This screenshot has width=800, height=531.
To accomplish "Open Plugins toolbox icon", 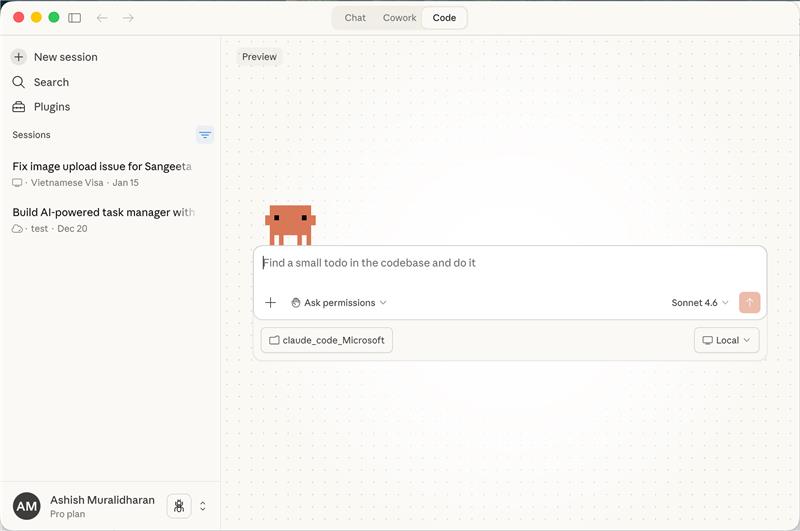I will pyautogui.click(x=19, y=107).
